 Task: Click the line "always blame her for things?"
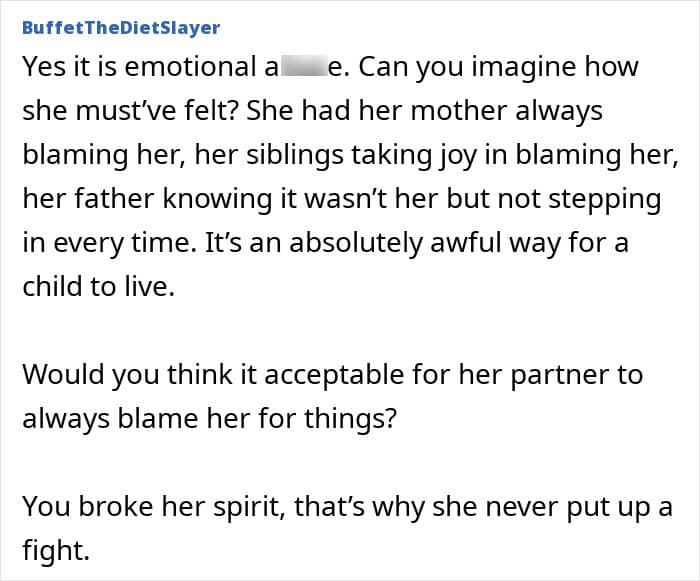click(209, 419)
